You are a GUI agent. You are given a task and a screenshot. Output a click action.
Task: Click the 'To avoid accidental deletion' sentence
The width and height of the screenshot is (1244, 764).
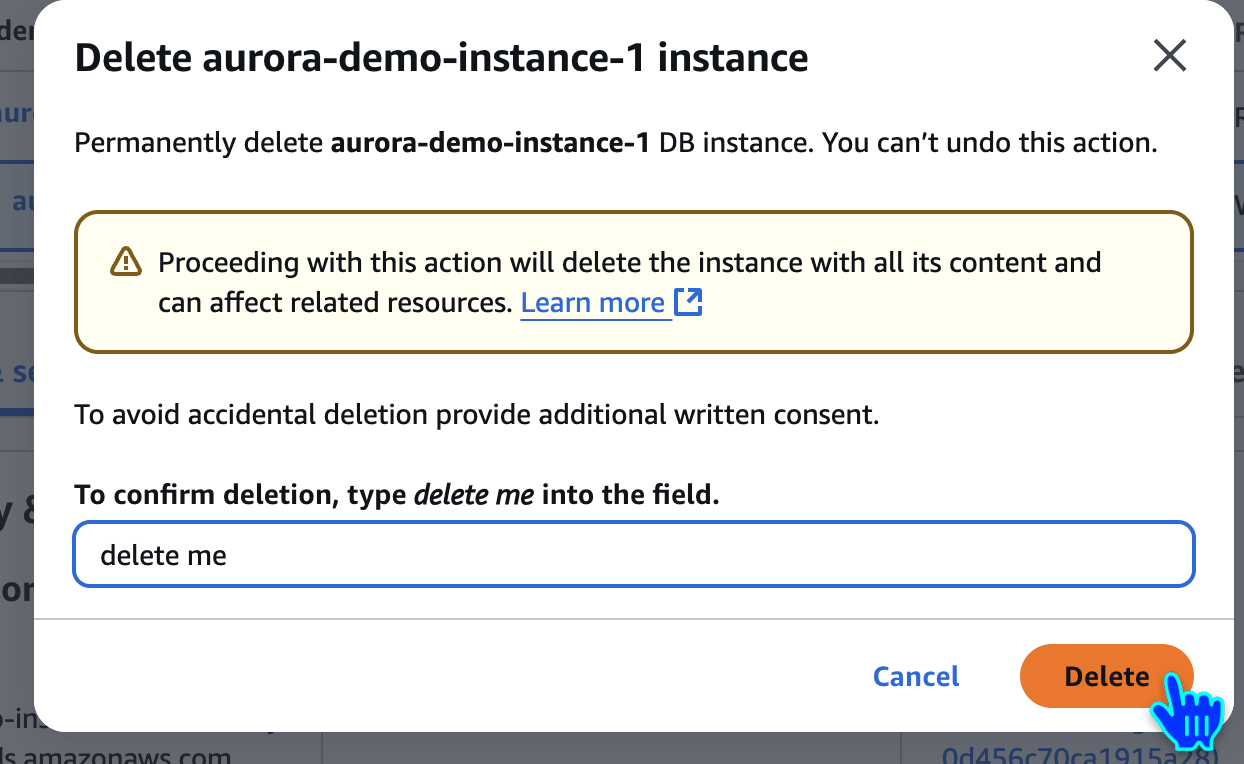tap(476, 414)
